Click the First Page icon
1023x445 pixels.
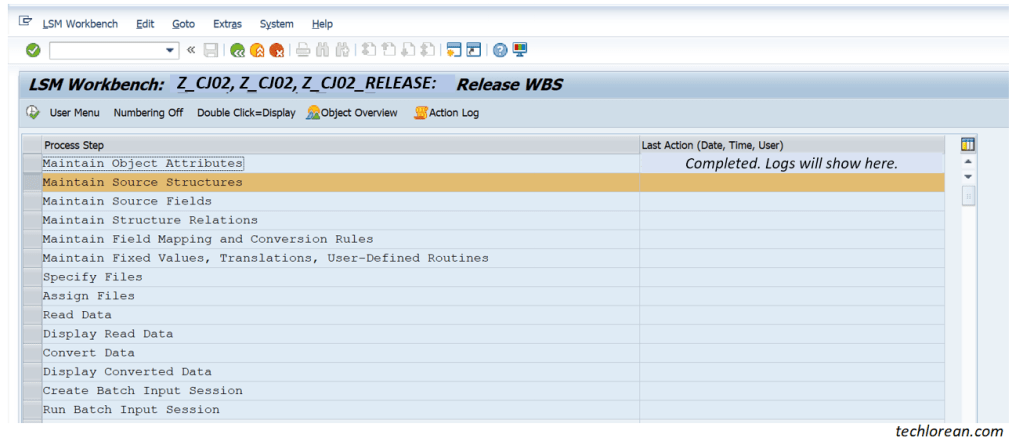[369, 50]
